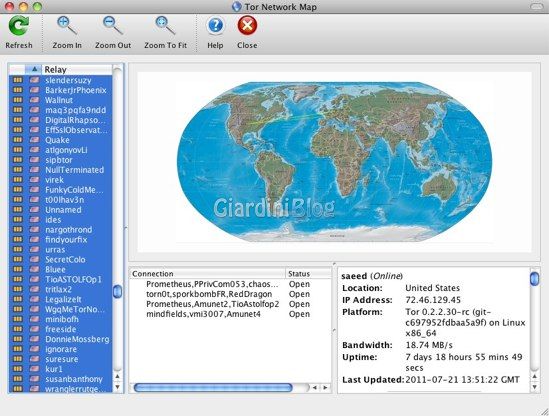549x416 pixels.
Task: Click the window toolbar toggle pill button
Action: 537,7
